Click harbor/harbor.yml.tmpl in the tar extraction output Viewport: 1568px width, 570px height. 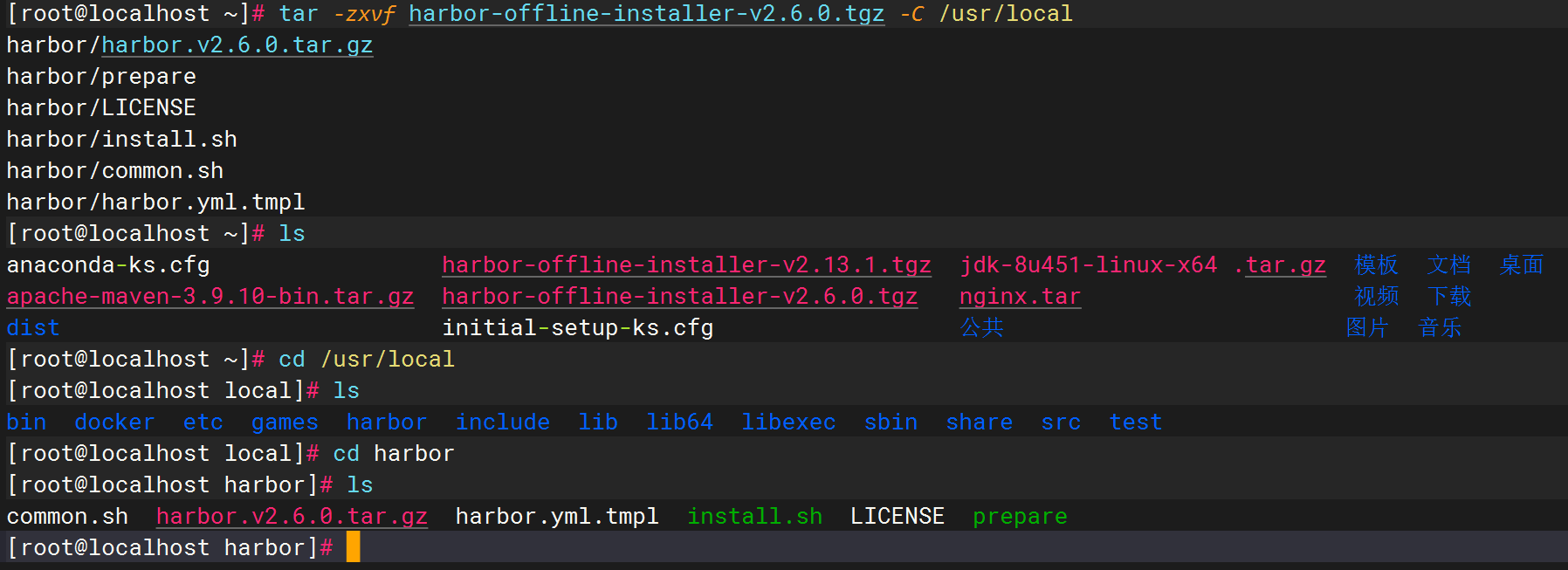tap(156, 202)
